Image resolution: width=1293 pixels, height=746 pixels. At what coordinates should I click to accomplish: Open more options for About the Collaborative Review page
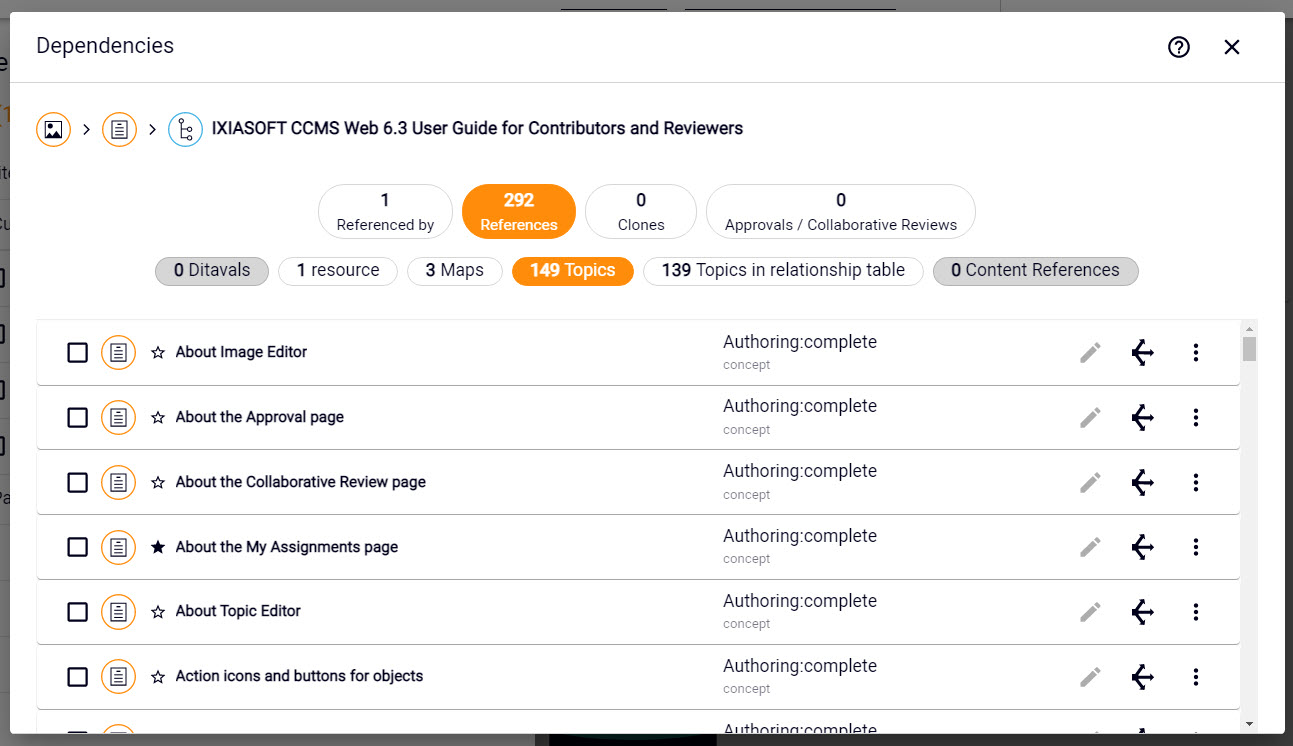[x=1196, y=483]
